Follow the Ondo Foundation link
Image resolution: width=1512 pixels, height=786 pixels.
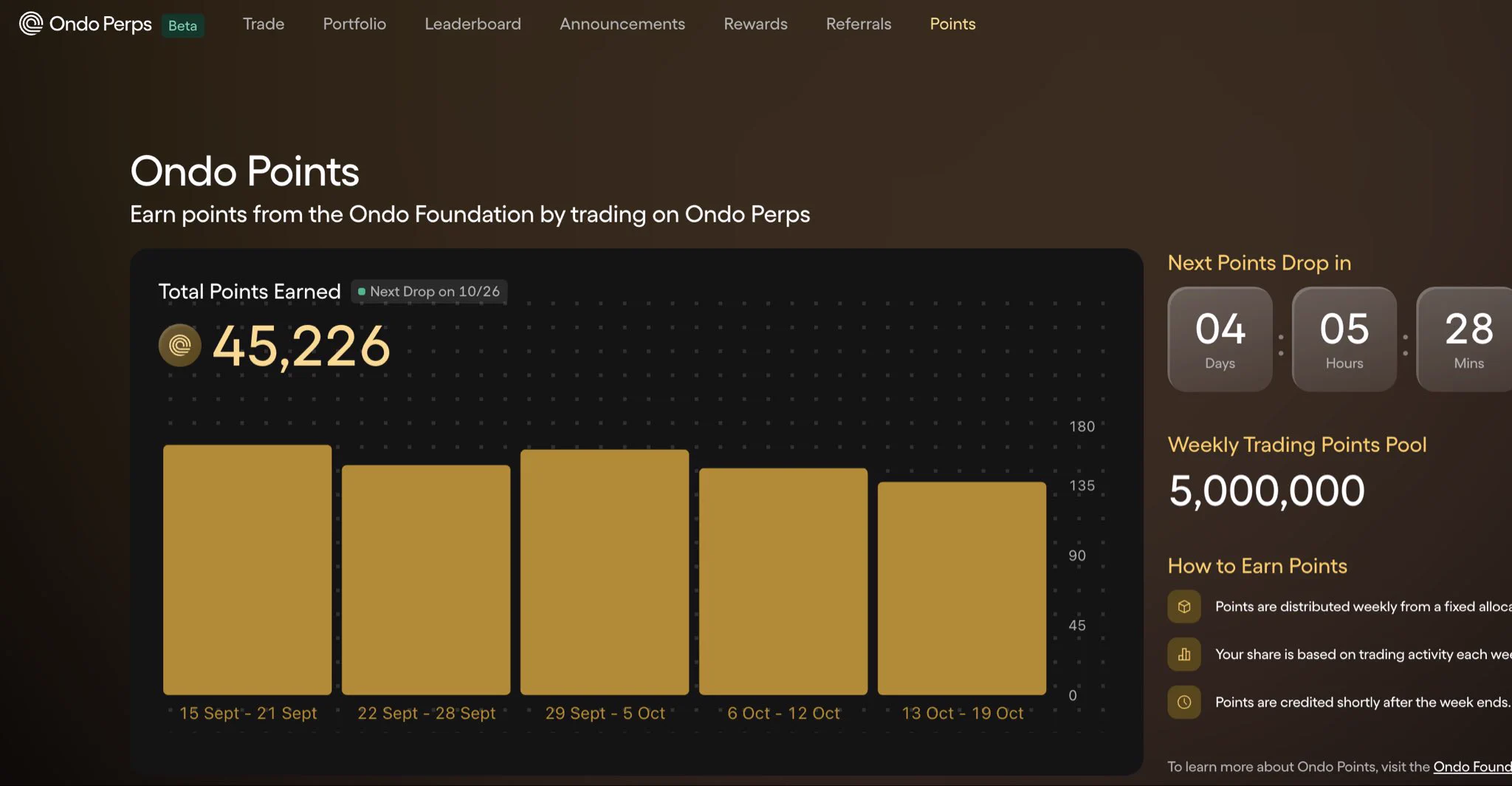pyautogui.click(x=1472, y=767)
